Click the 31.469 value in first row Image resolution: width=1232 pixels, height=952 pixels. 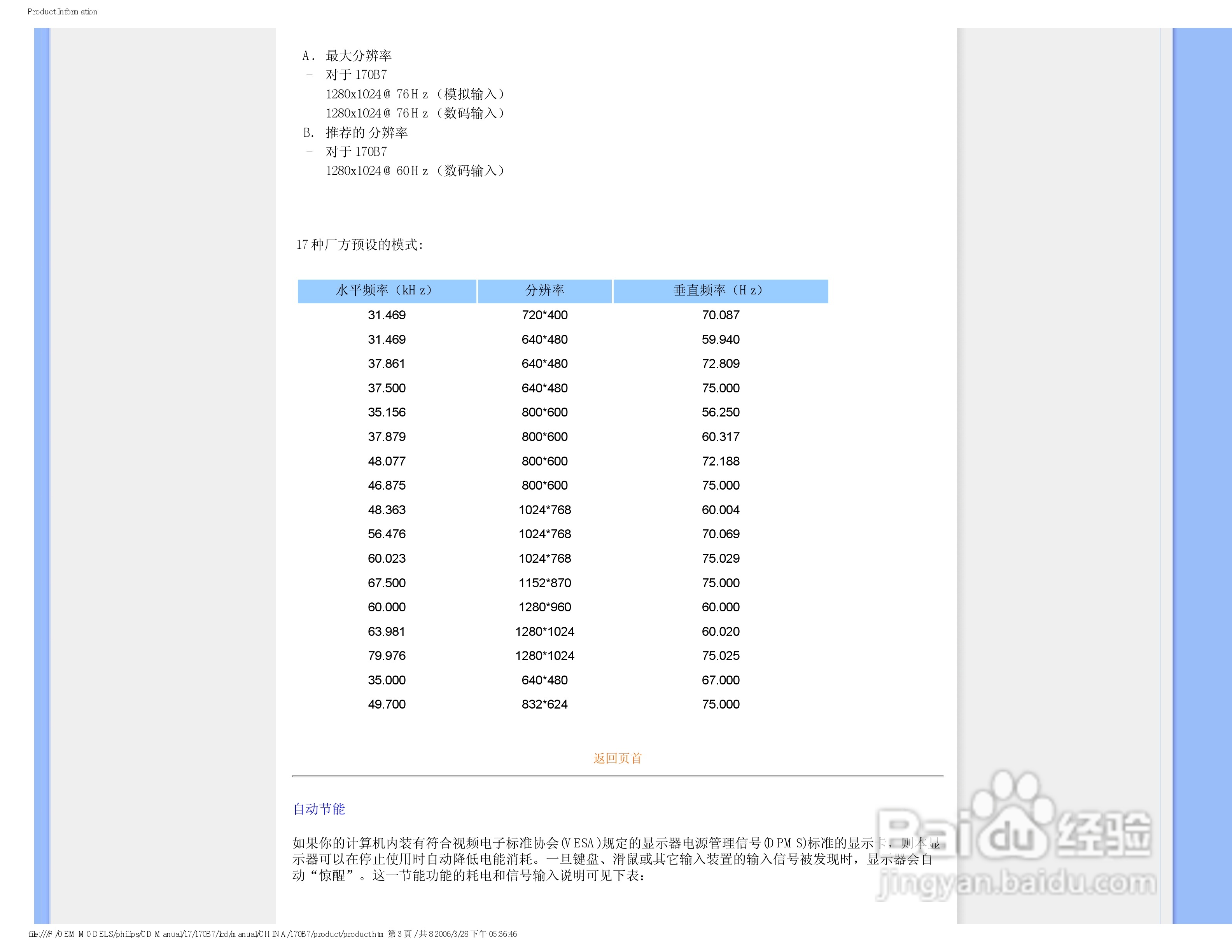tap(387, 315)
